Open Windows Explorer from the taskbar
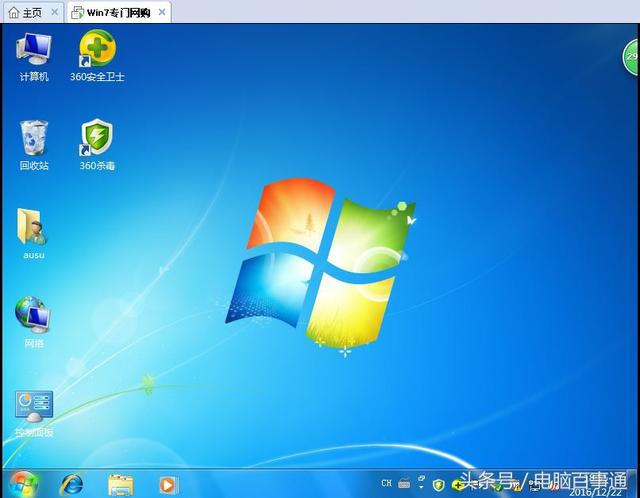This screenshot has height=498, width=640. tap(120, 484)
